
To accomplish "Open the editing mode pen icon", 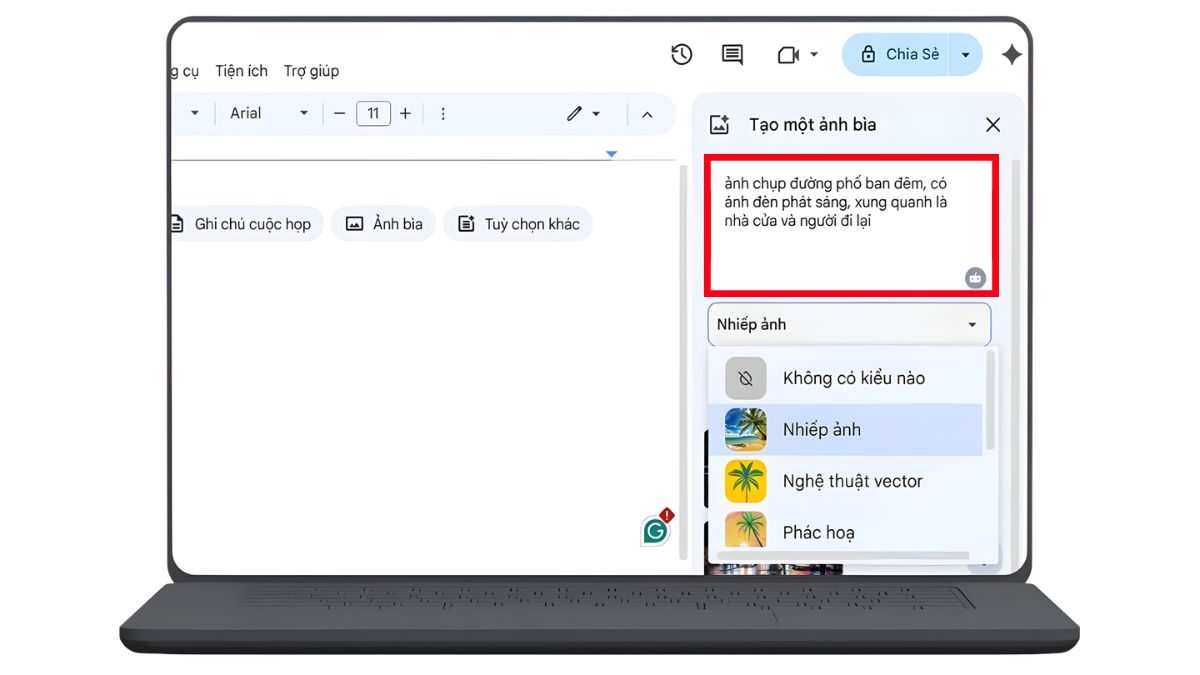I will coord(575,113).
